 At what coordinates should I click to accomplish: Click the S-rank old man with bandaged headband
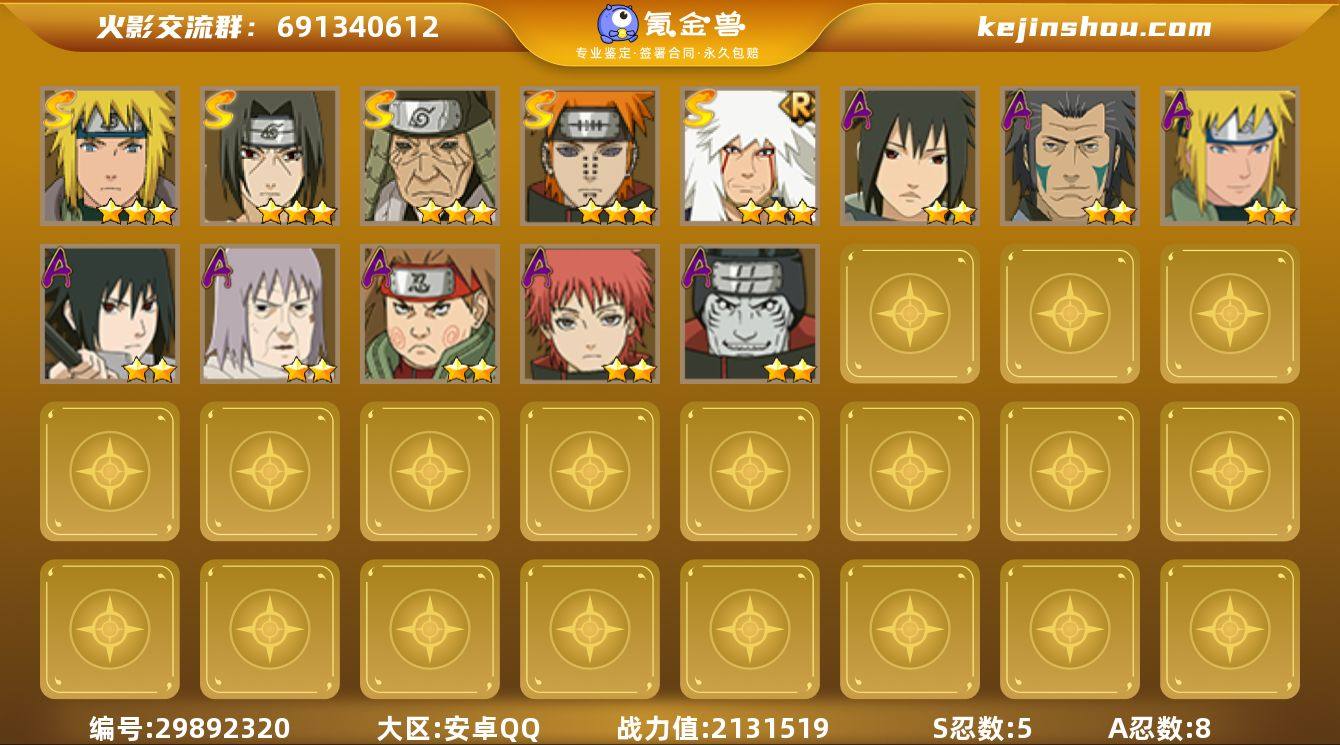[x=429, y=156]
